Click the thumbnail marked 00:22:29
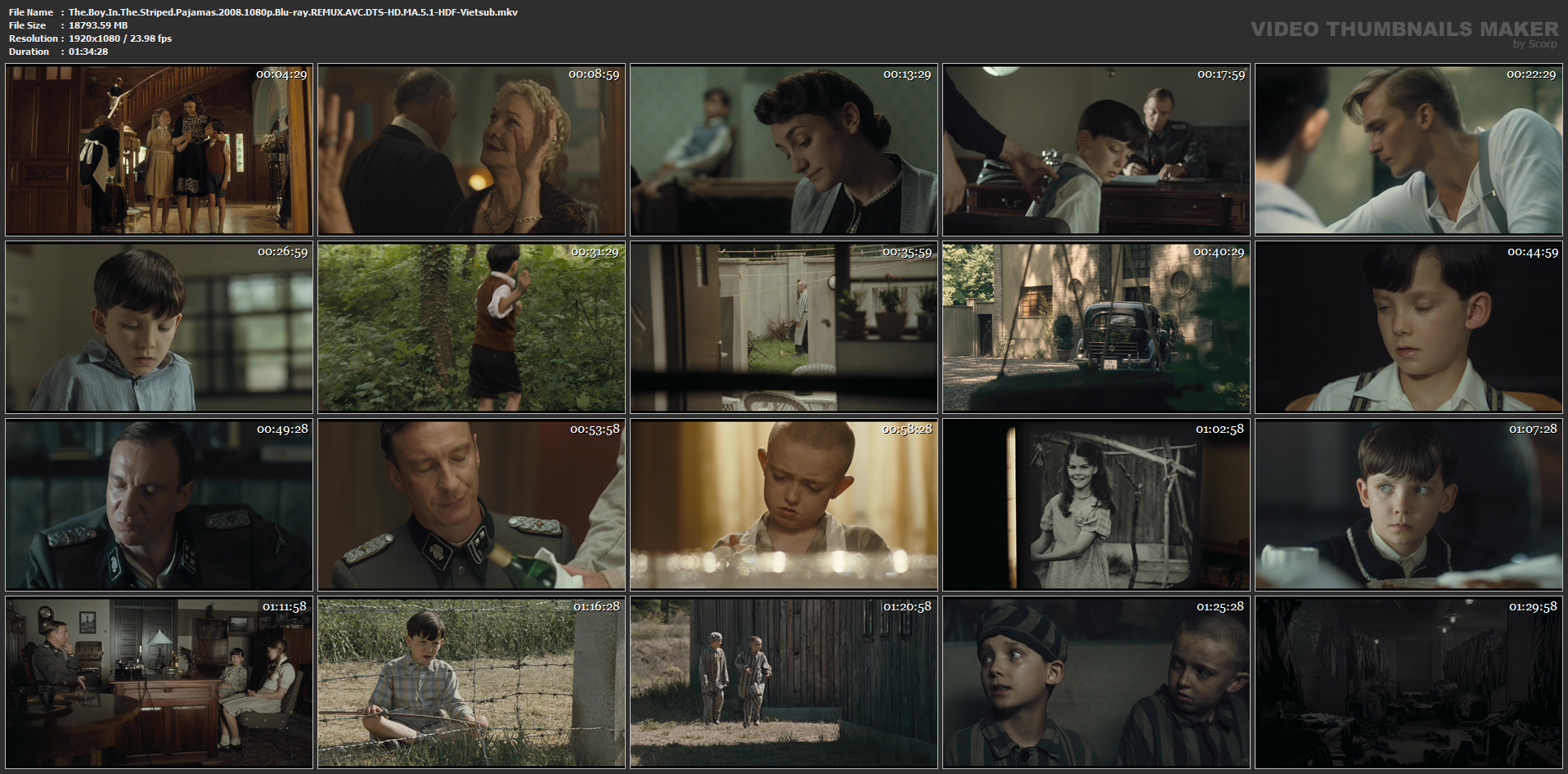This screenshot has height=774, width=1568. point(1409,151)
